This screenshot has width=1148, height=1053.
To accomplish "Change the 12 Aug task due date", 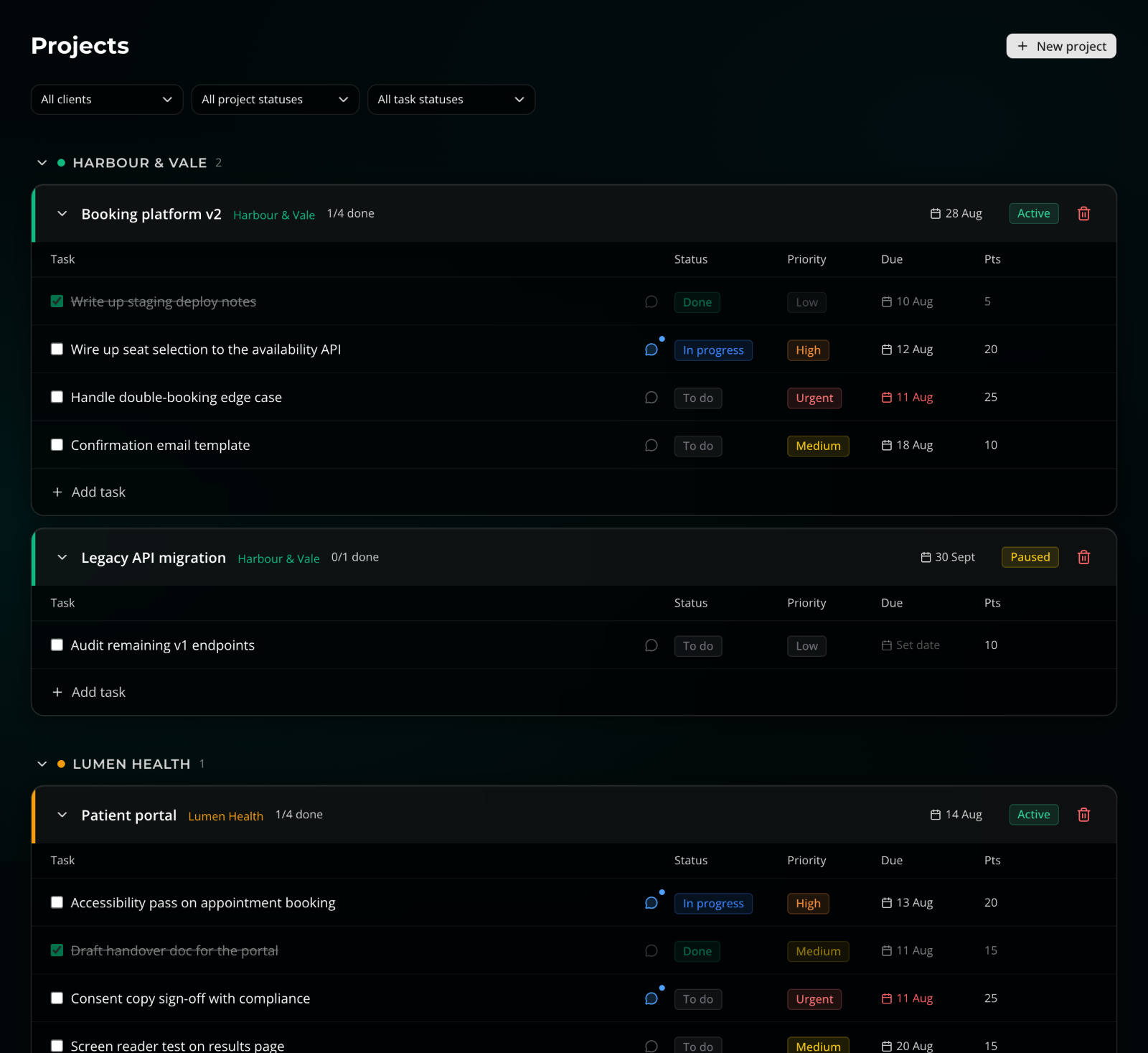I will point(908,350).
